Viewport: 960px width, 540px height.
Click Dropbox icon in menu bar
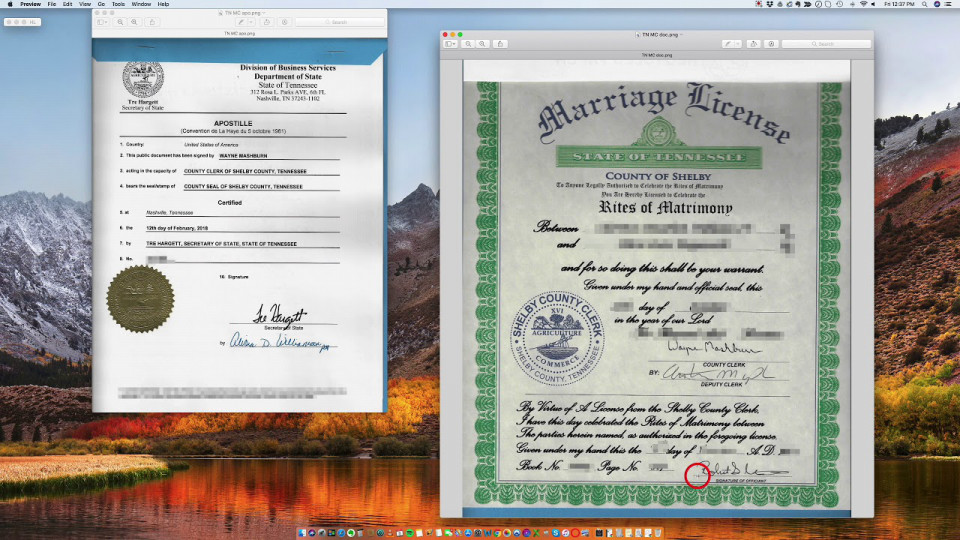point(770,4)
